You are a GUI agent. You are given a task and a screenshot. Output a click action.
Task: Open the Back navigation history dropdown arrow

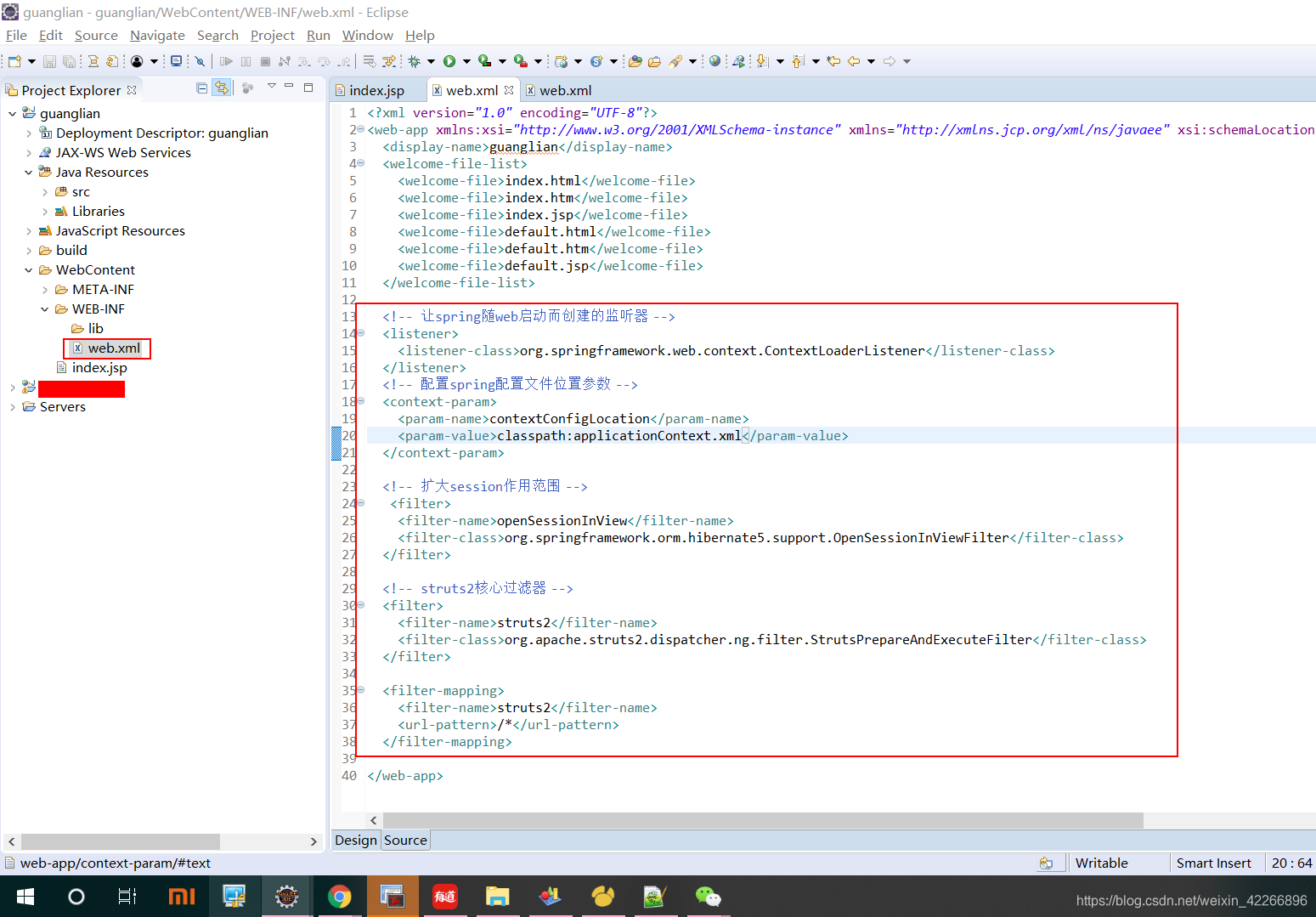[871, 61]
